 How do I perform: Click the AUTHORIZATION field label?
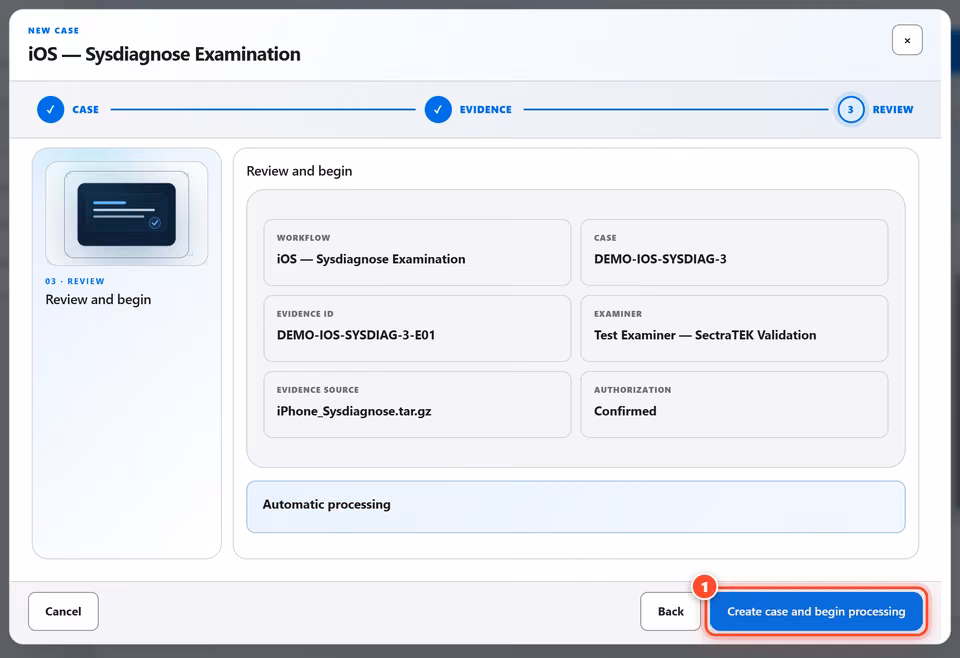[632, 389]
